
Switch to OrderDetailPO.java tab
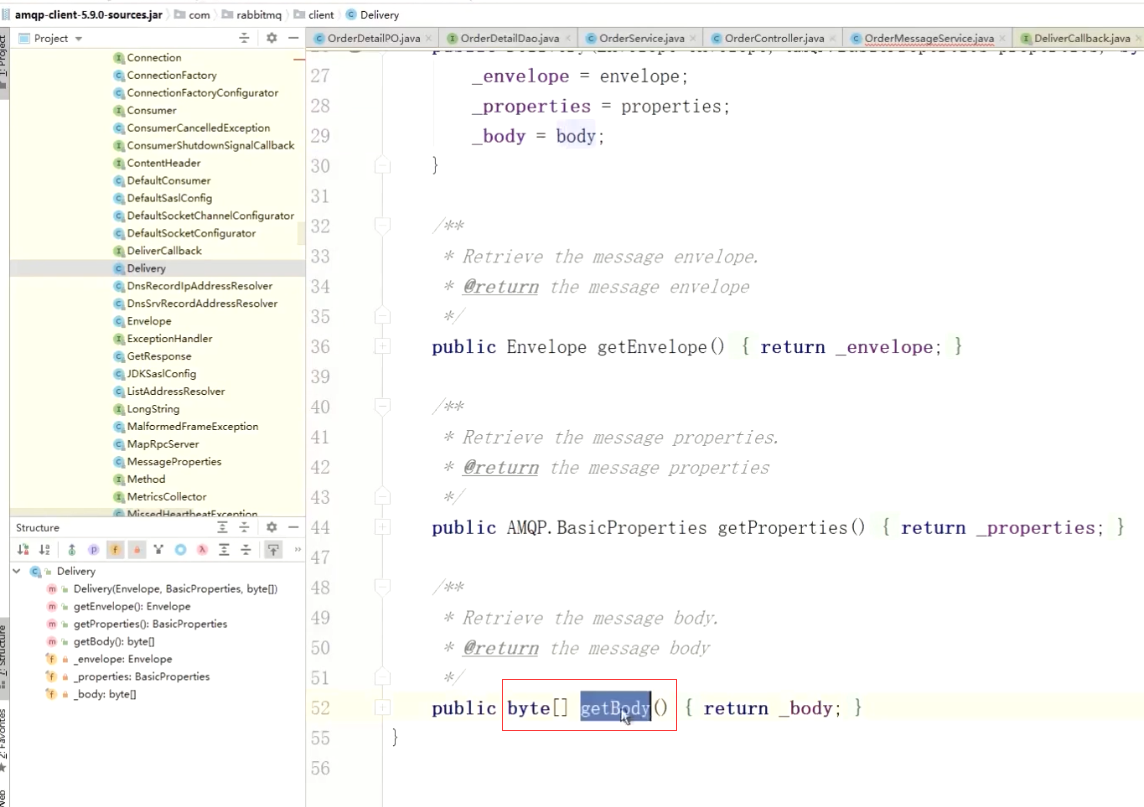pos(374,38)
